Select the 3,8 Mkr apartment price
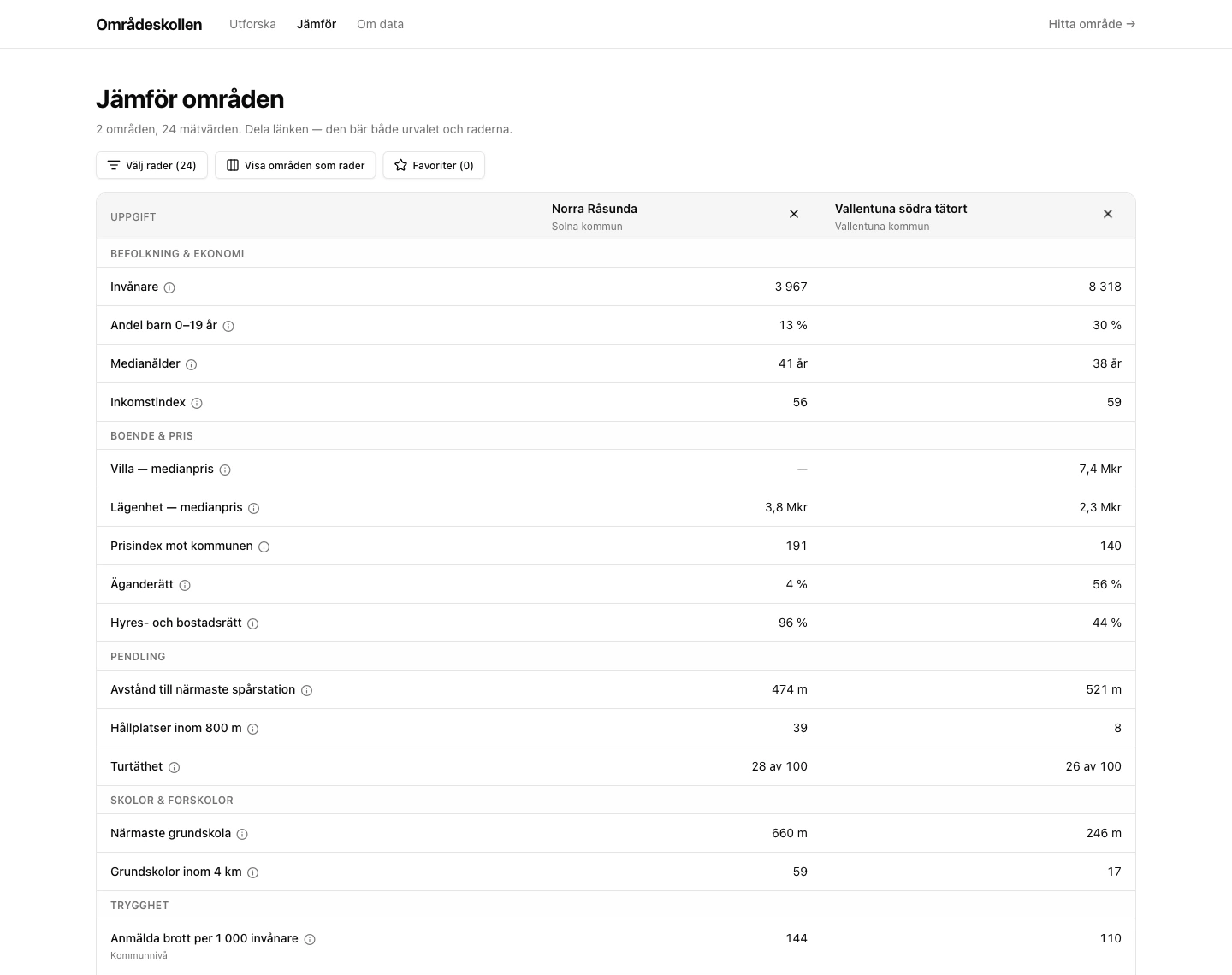Viewport: 1232px width, 975px height. coord(786,507)
